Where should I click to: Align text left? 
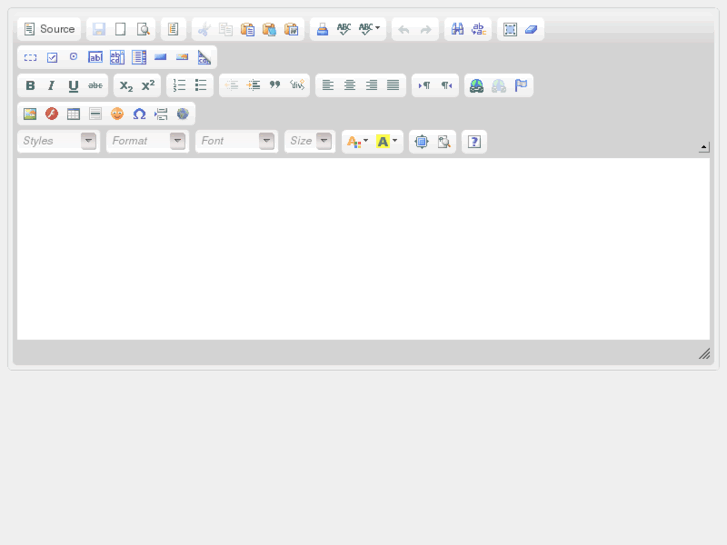pos(328,86)
